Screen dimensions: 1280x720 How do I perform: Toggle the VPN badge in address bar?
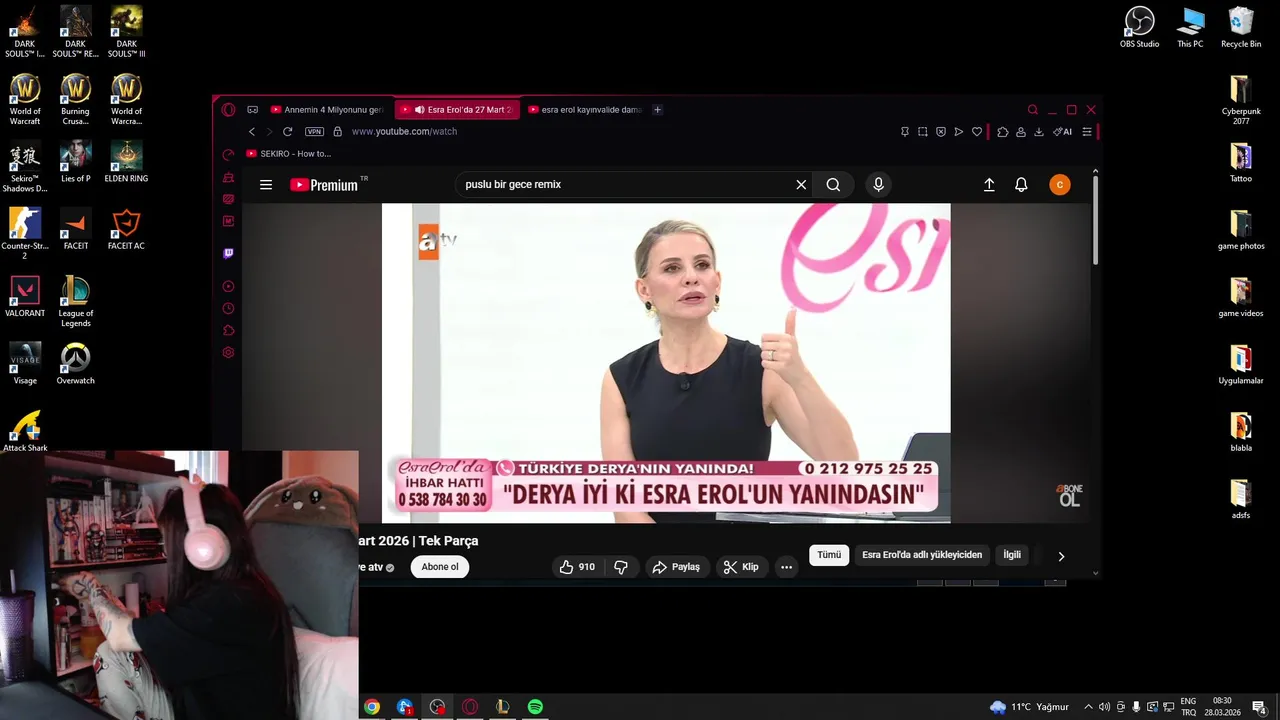pyautogui.click(x=315, y=132)
